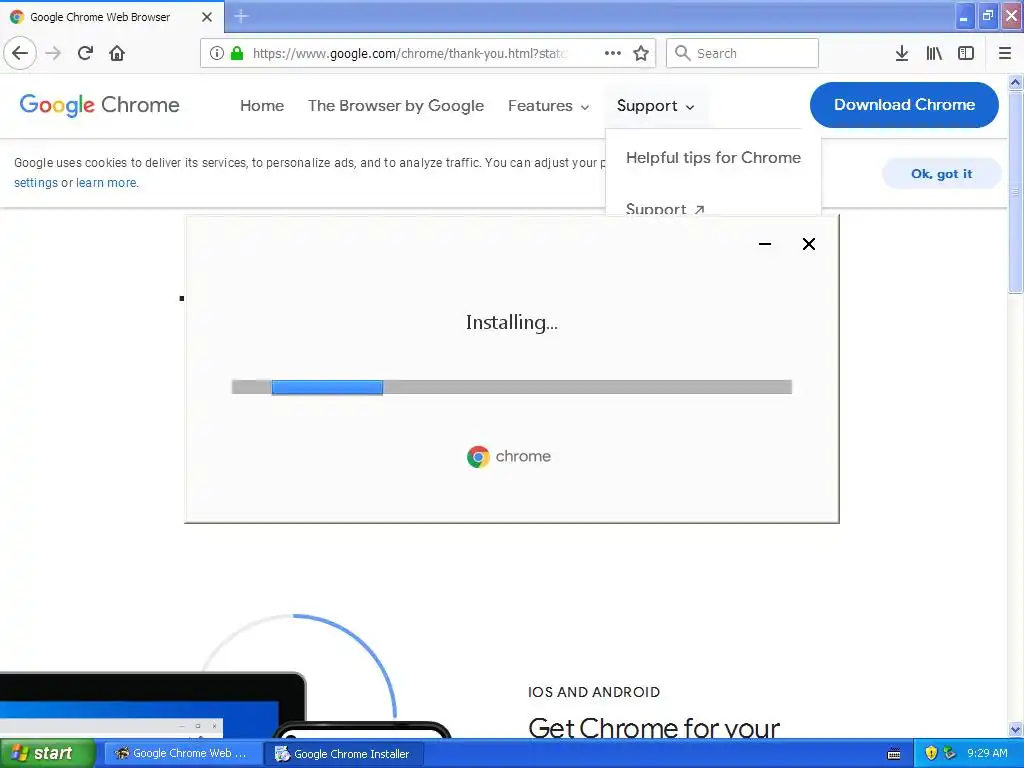Click the installing progress bar

pyautogui.click(x=512, y=387)
